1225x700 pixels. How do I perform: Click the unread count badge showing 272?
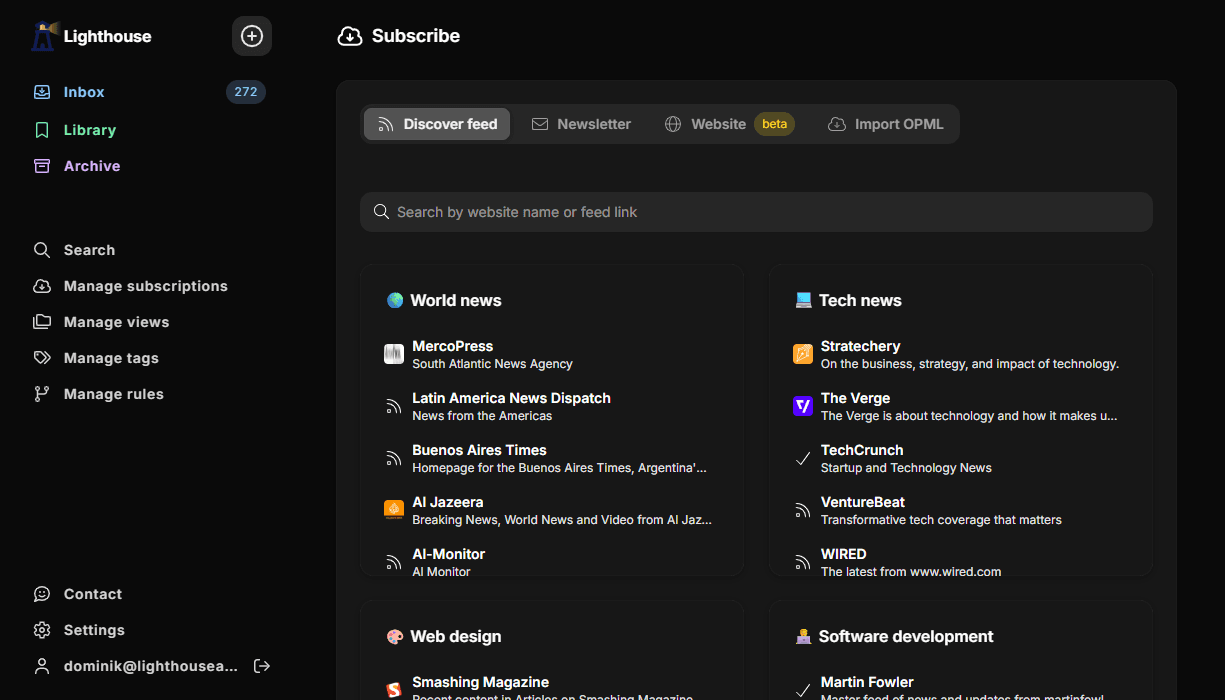[245, 91]
